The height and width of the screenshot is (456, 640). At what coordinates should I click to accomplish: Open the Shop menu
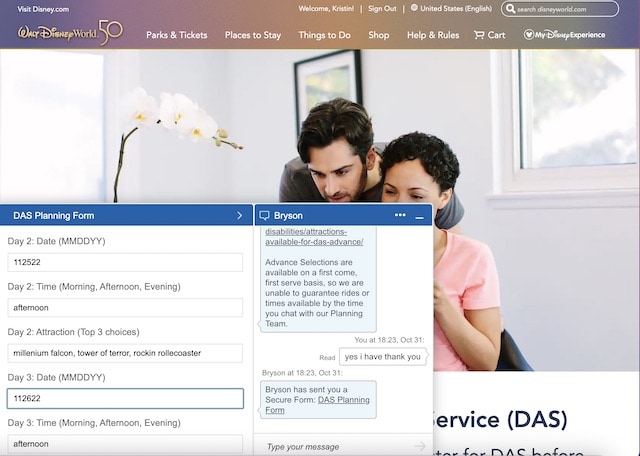379,35
